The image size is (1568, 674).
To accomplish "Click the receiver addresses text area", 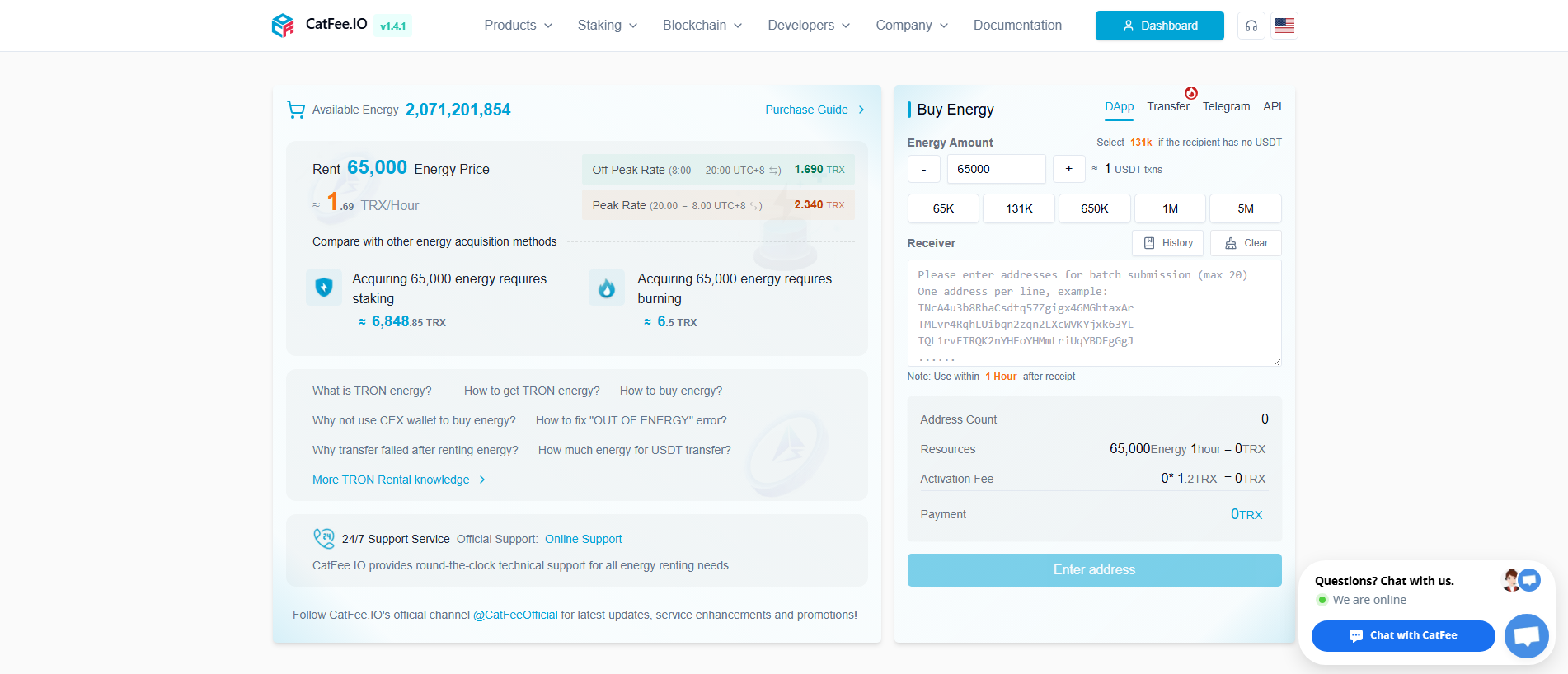I will (x=1094, y=313).
